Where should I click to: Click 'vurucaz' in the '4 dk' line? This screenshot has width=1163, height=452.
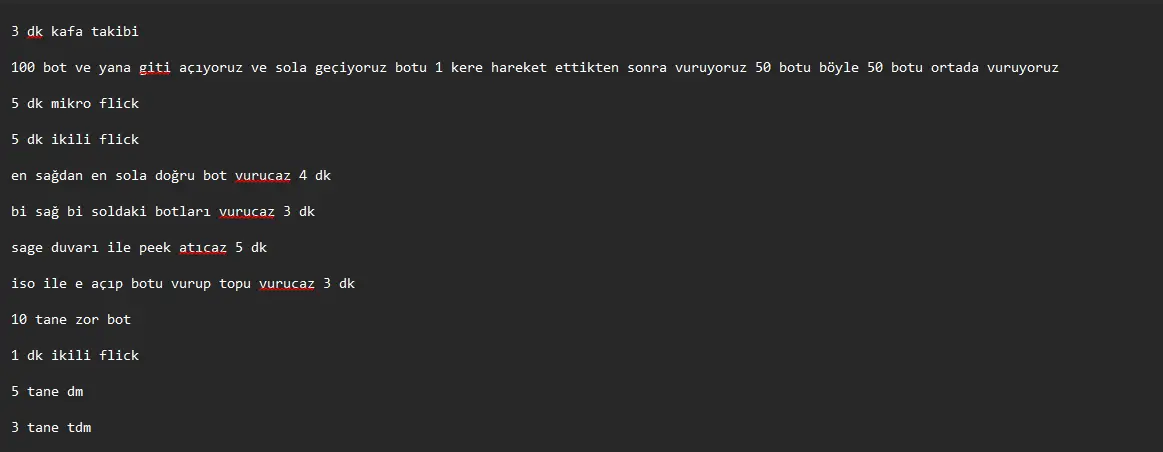coord(263,176)
